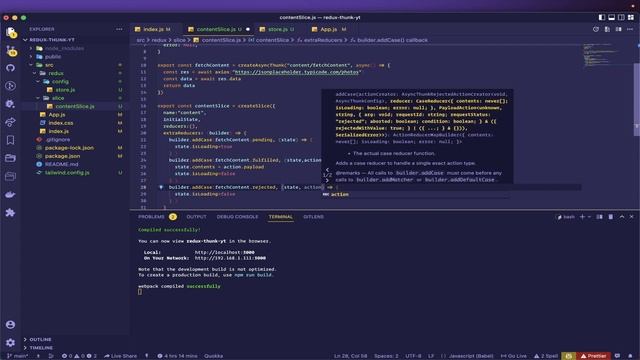The image size is (640, 360).
Task: Open the Bookmarks view in activity bar
Action: coord(11,140)
